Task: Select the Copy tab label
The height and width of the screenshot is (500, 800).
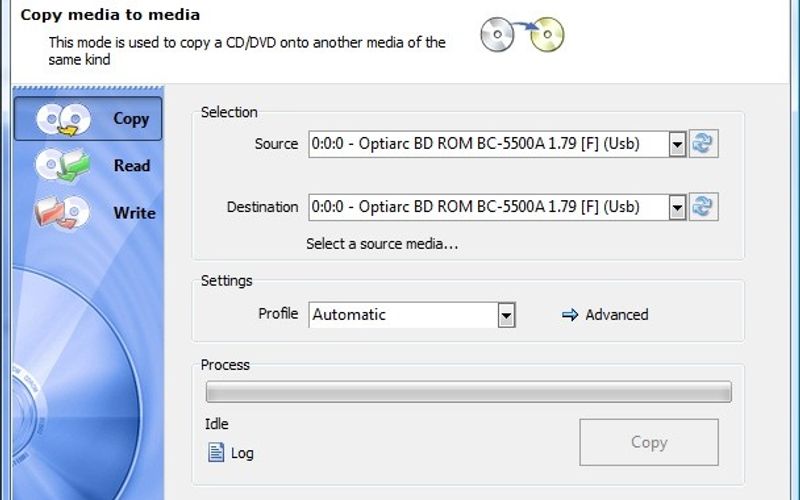Action: click(x=131, y=119)
